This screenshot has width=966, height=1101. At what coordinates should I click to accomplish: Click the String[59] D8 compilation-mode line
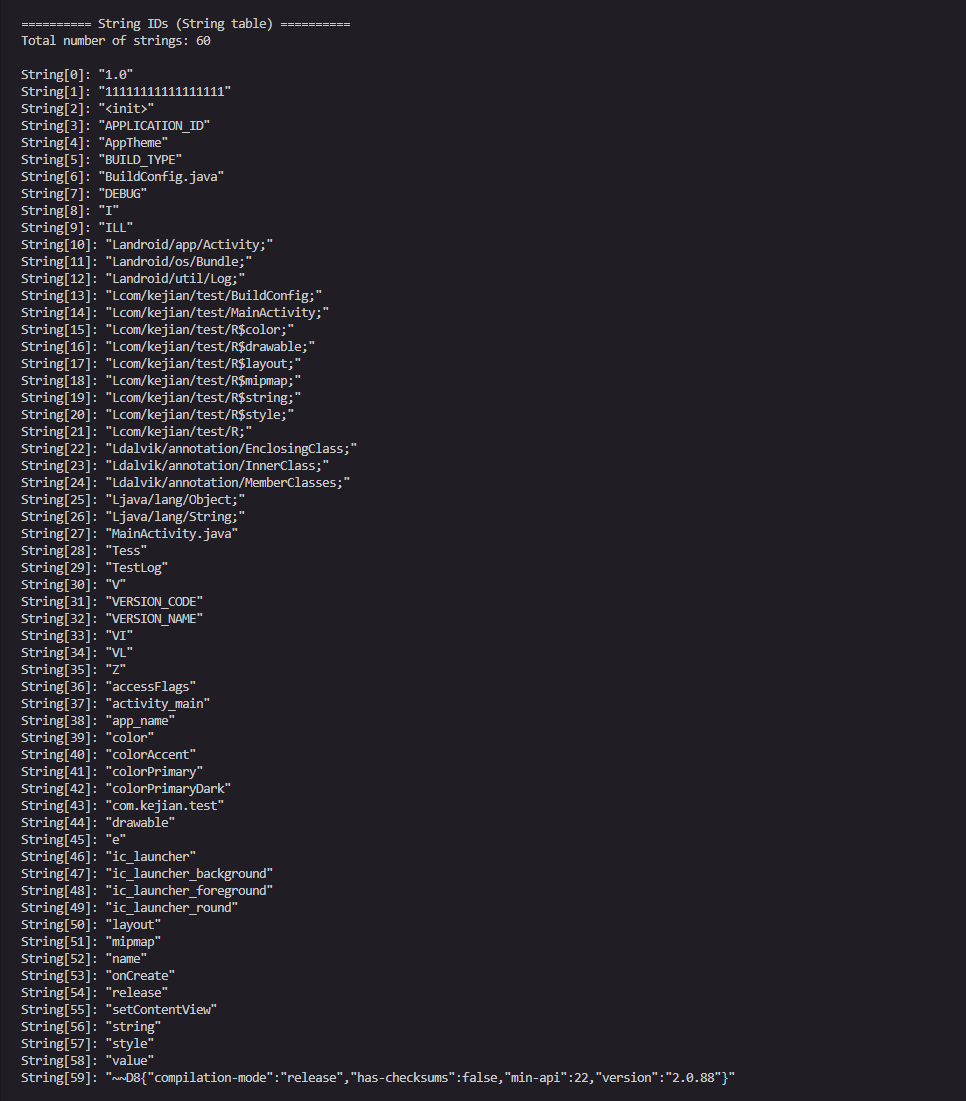click(x=378, y=1078)
